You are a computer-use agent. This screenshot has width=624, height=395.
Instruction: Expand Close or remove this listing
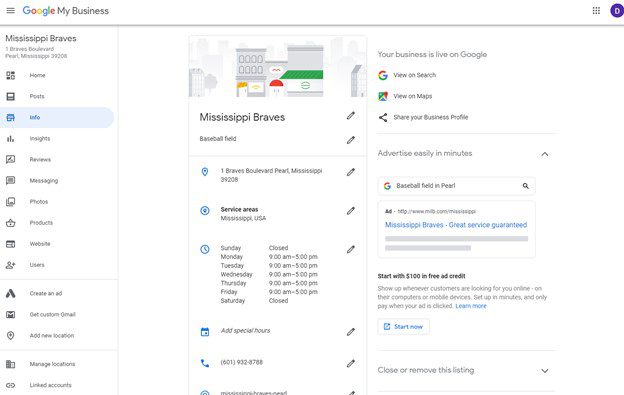[x=545, y=371]
